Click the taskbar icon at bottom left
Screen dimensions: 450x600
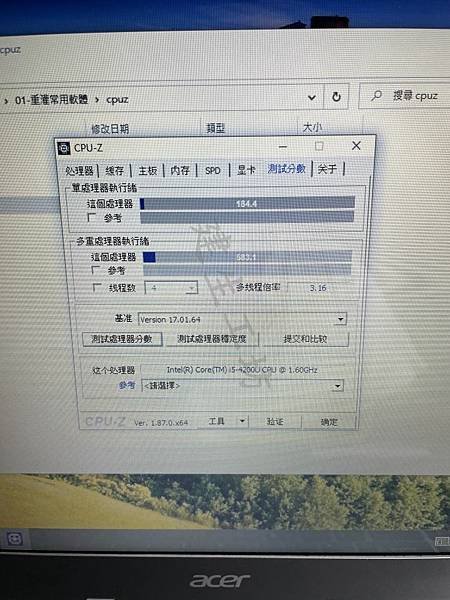pyautogui.click(x=15, y=539)
